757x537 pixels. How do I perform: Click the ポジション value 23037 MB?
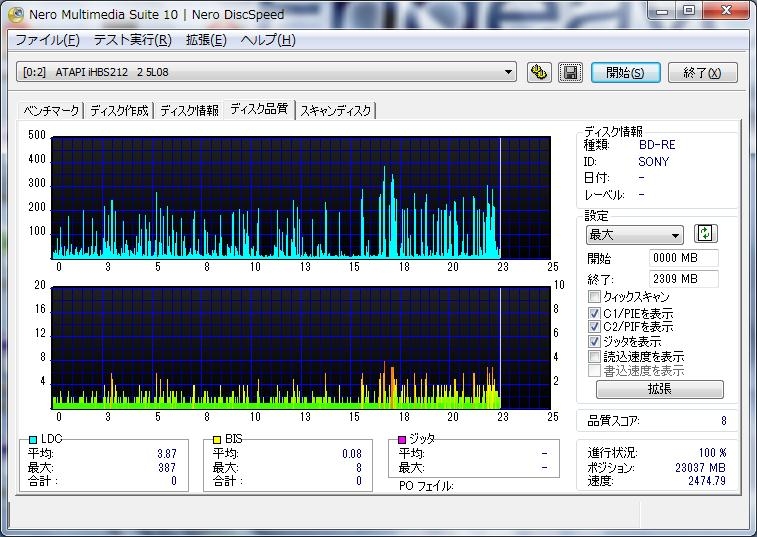pos(700,467)
